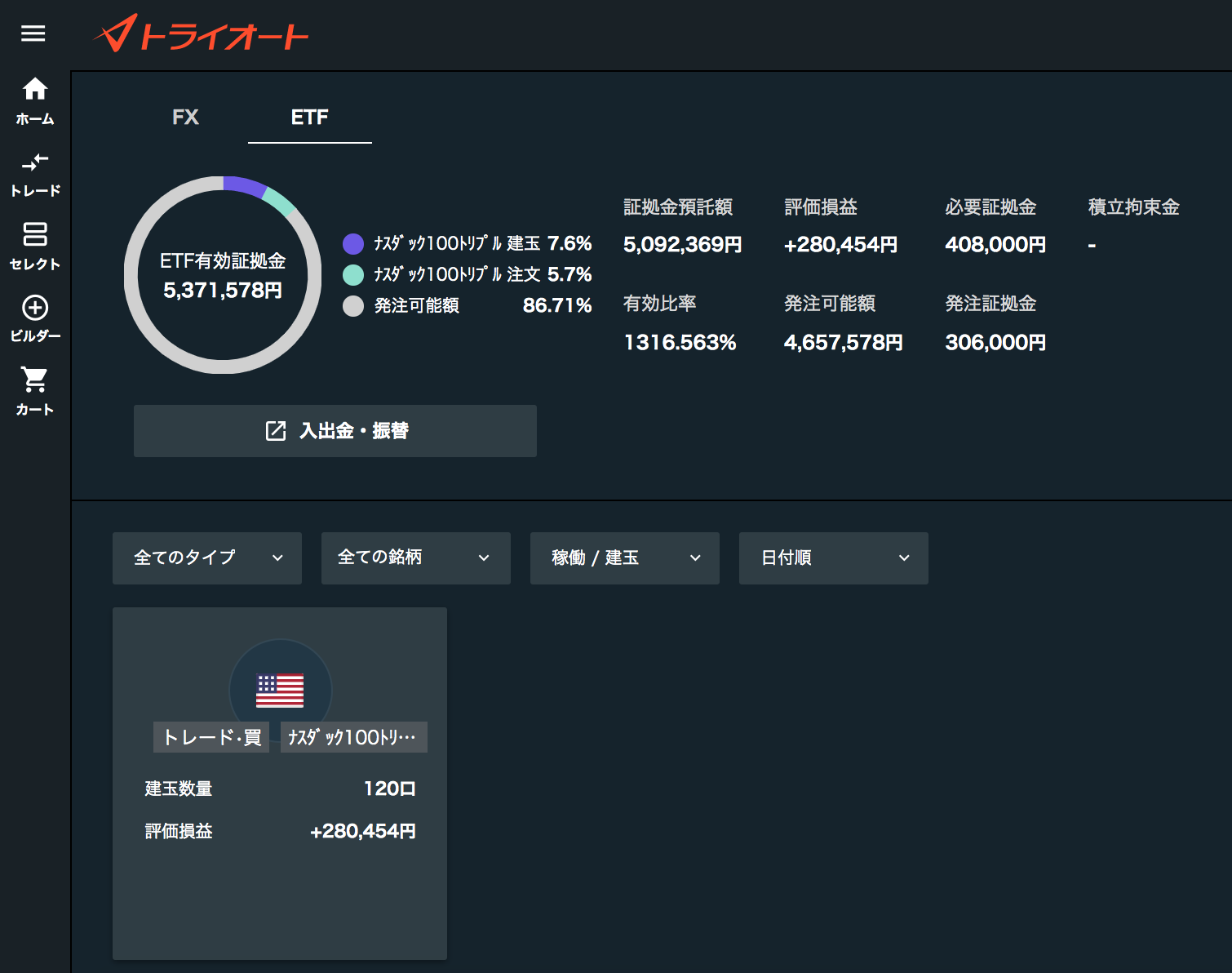Screen dimensions: 1232x973
Task: Click the 入出金・振替 button
Action: click(335, 431)
